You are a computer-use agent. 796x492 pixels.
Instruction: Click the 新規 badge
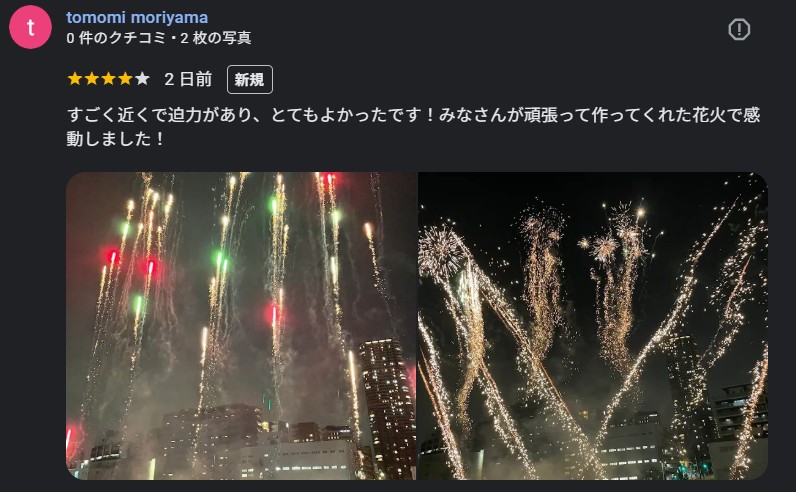(x=250, y=80)
